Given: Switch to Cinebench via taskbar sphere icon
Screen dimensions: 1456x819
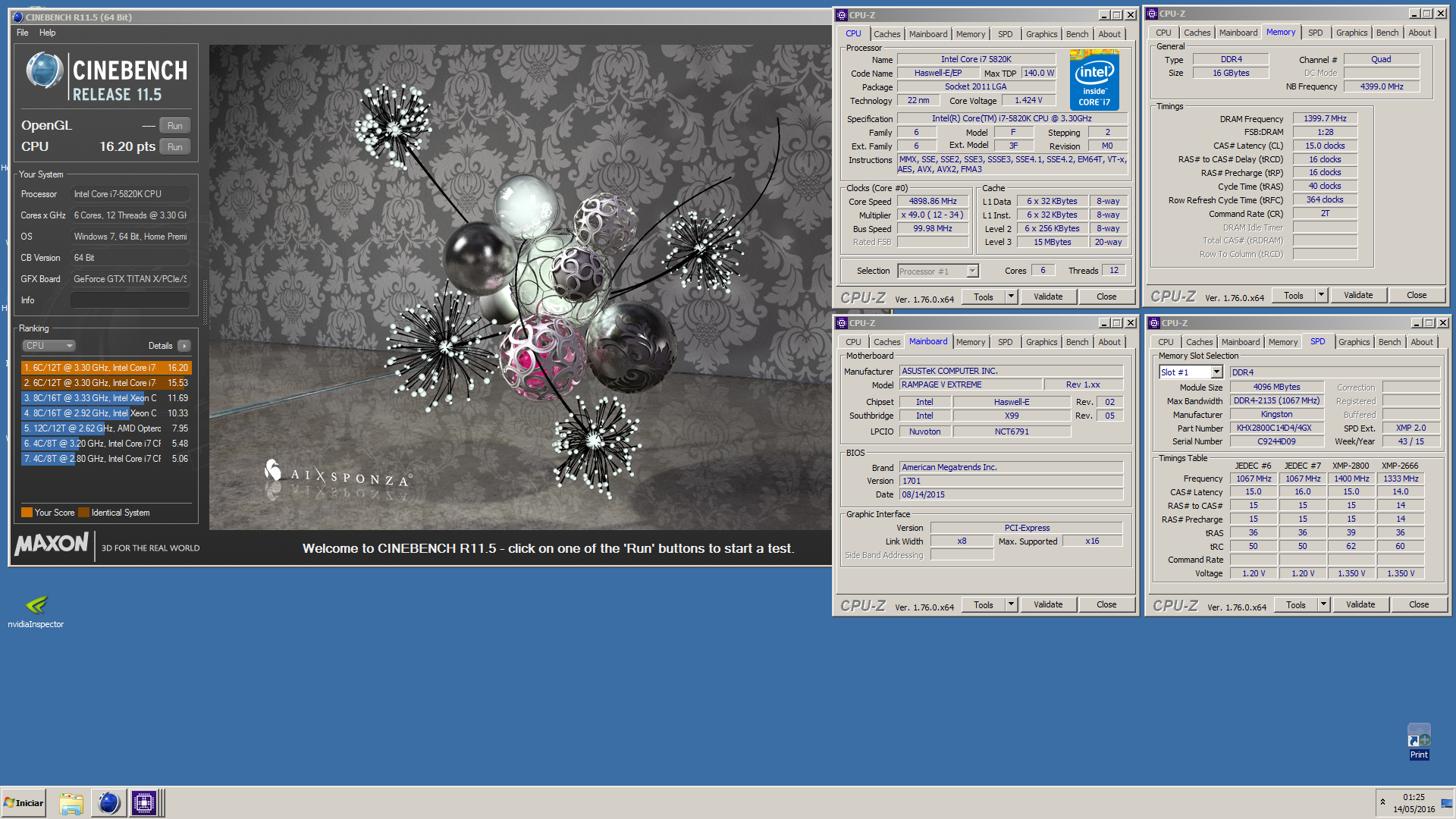Looking at the screenshot, I should pyautogui.click(x=108, y=803).
